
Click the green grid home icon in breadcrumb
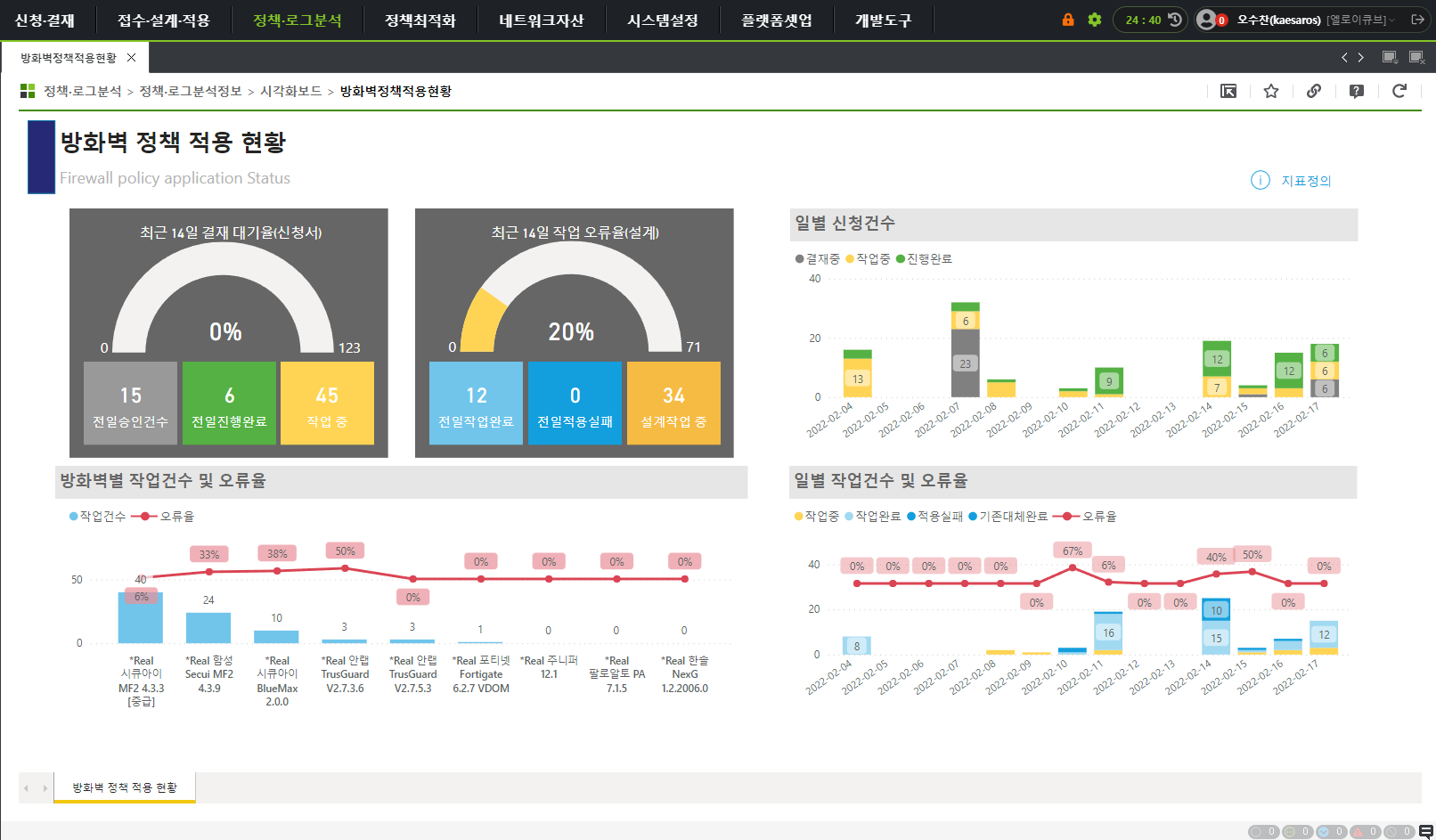28,91
